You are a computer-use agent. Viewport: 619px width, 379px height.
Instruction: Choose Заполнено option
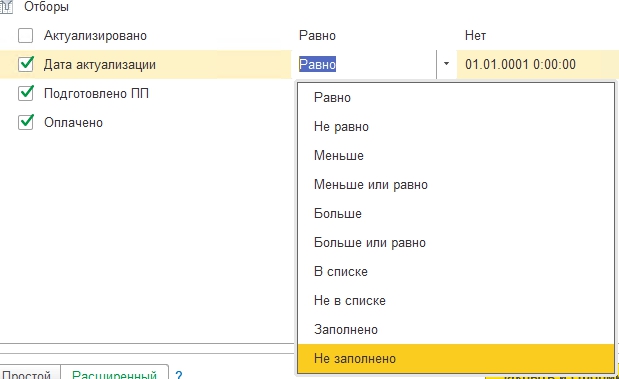coord(456,330)
